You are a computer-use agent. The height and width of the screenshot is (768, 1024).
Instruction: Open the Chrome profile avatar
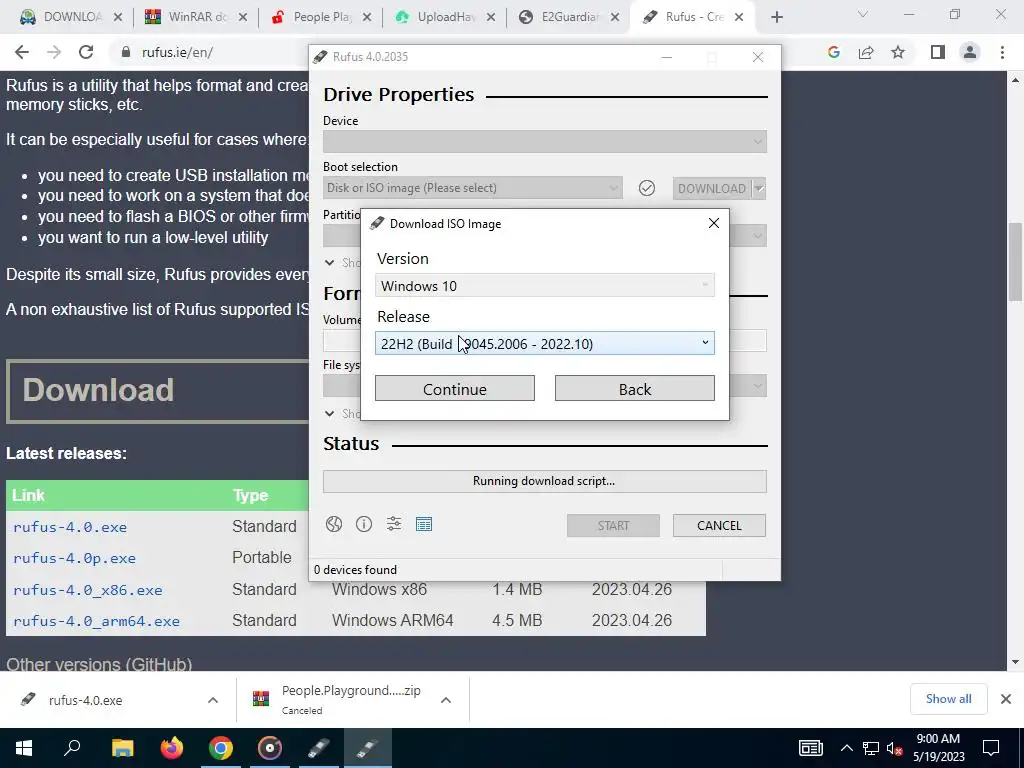pyautogui.click(x=970, y=52)
